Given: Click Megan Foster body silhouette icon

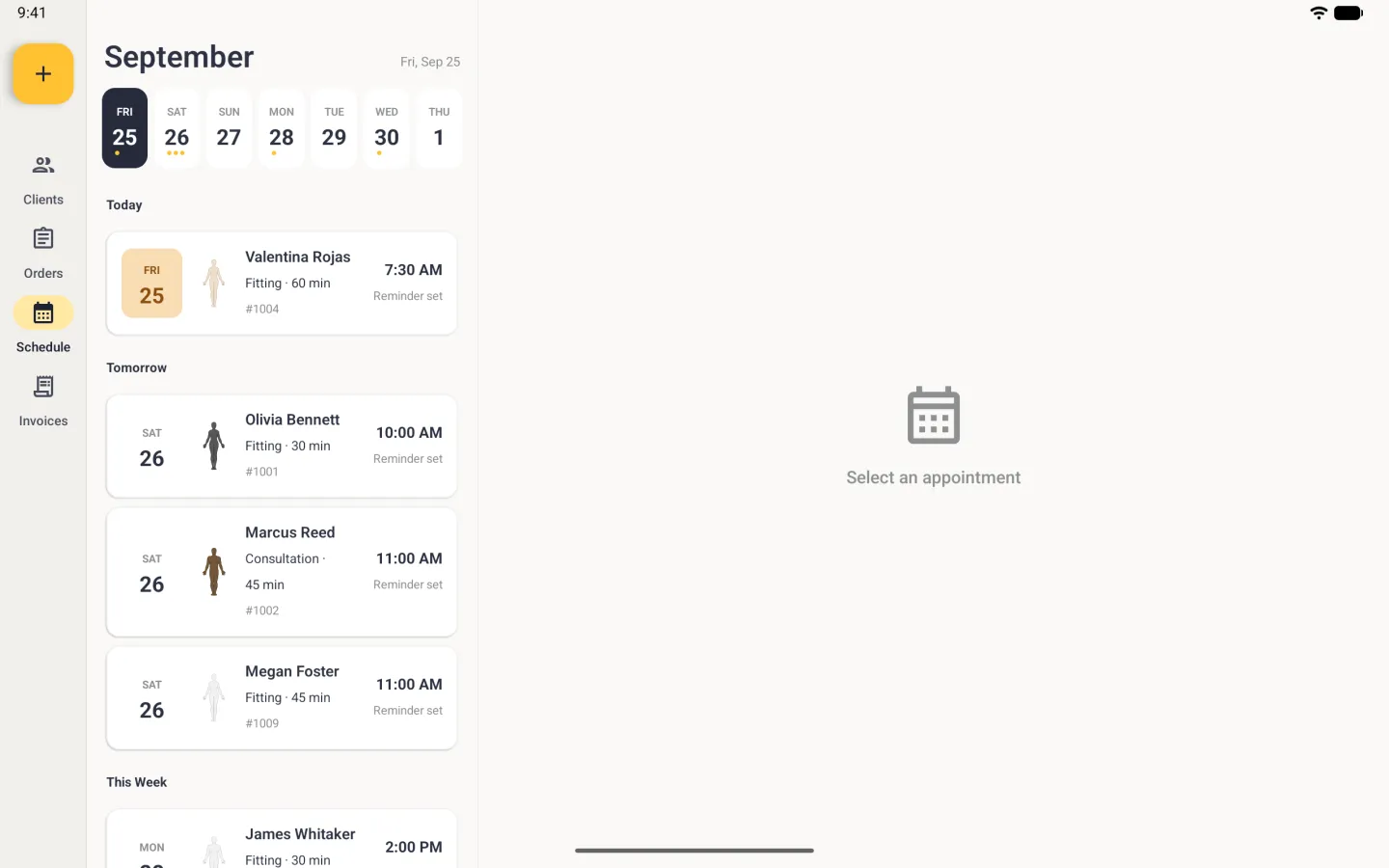Looking at the screenshot, I should coord(214,698).
